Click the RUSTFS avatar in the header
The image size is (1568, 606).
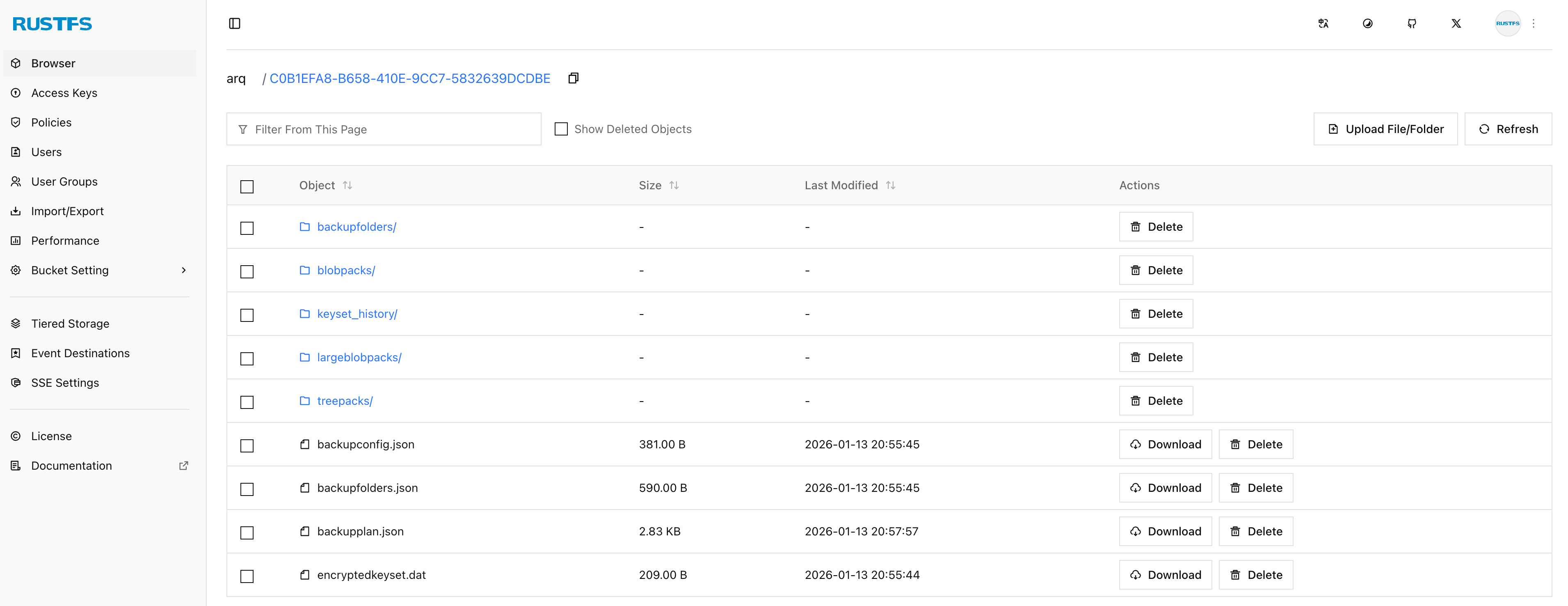pos(1507,23)
